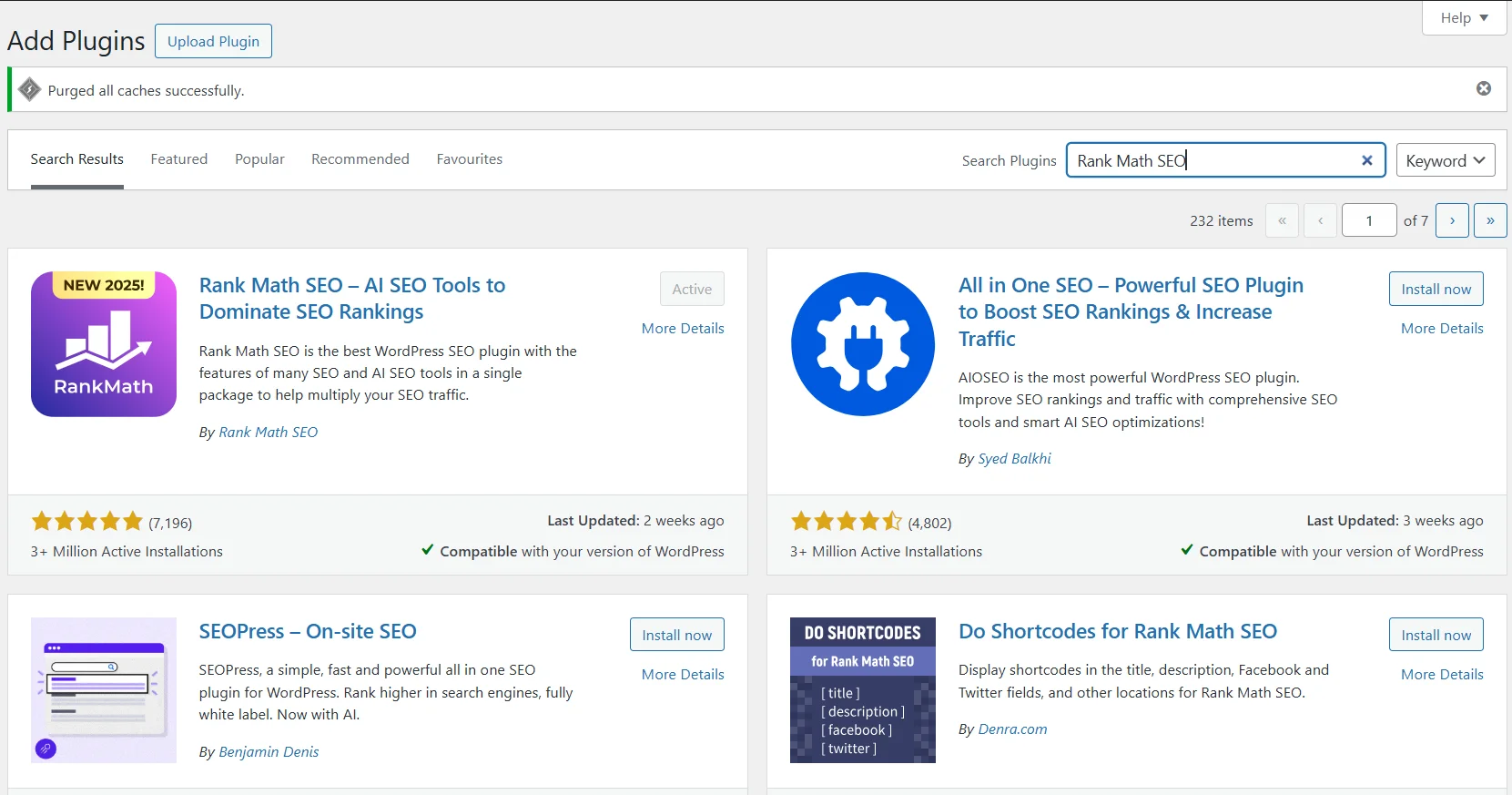The height and width of the screenshot is (795, 1512).
Task: Open the All in One SEO plugin title
Action: (x=1131, y=311)
